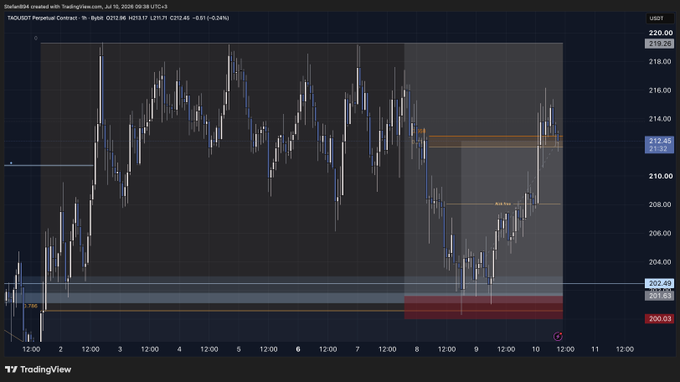
Task: Click the purple replay icon near time axis
Action: (558, 336)
